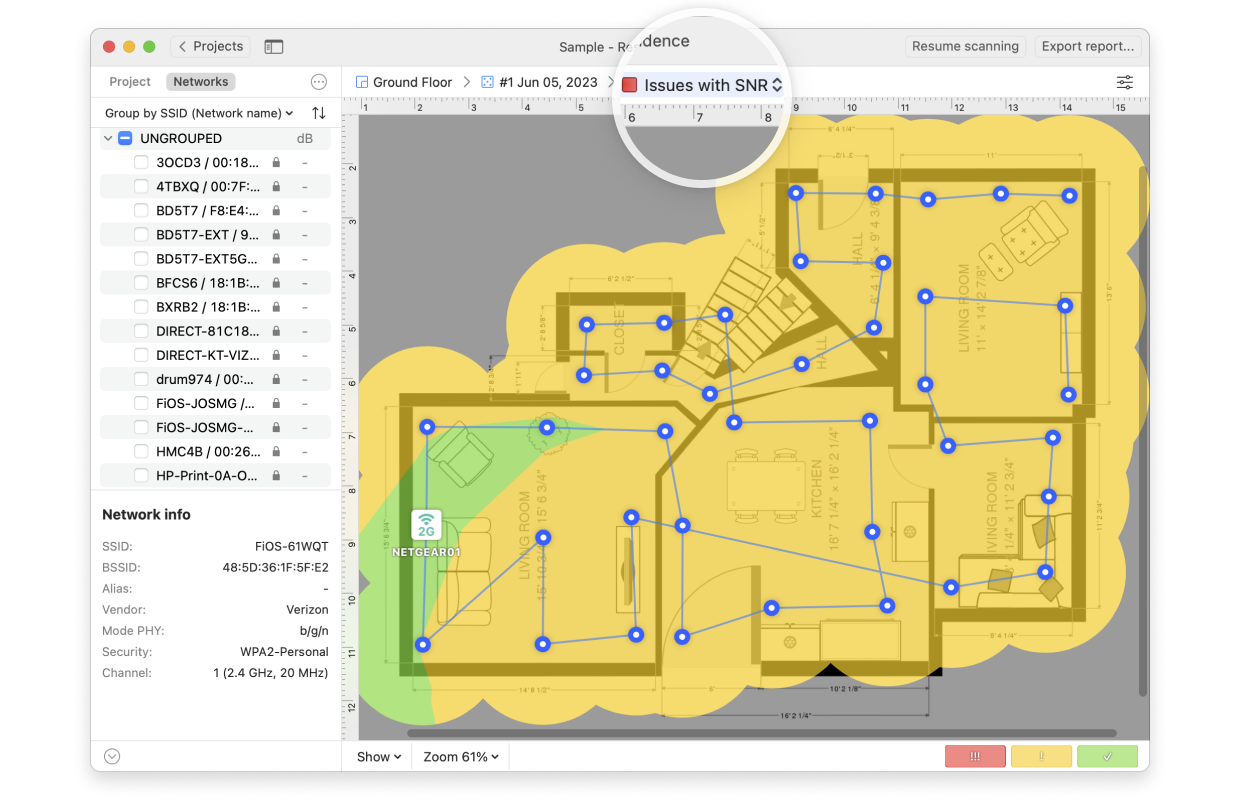Click the sort order arrows icon
This screenshot has width=1240, height=800.
(x=319, y=113)
